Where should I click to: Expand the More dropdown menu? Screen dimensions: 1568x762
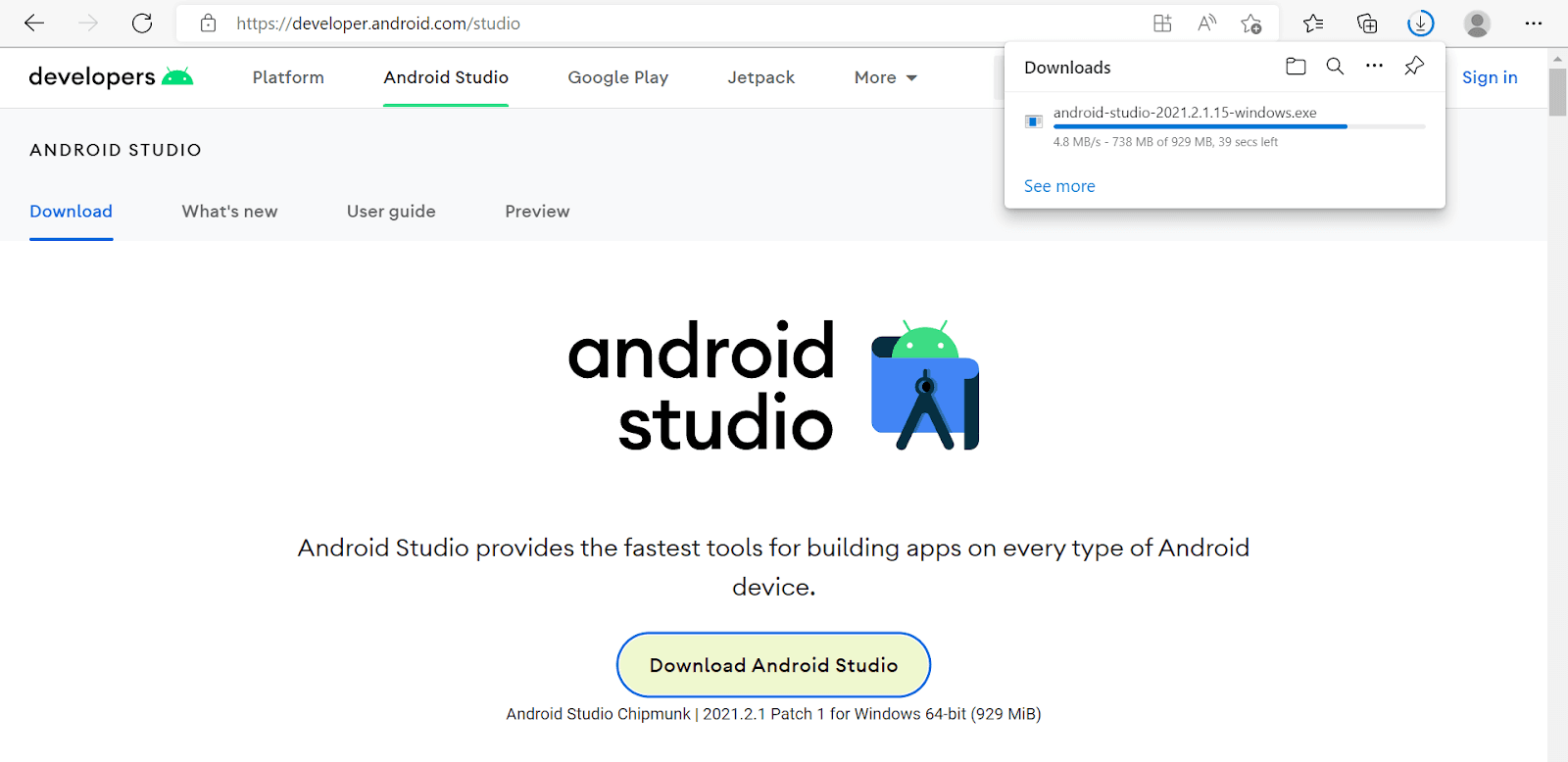point(885,77)
